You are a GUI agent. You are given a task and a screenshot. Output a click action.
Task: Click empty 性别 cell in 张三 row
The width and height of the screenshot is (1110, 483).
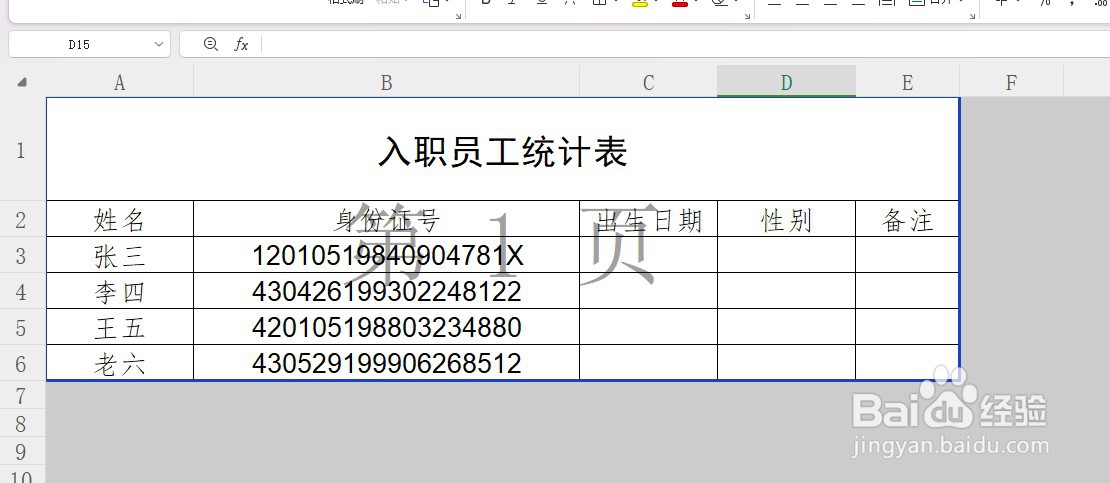[x=786, y=256]
